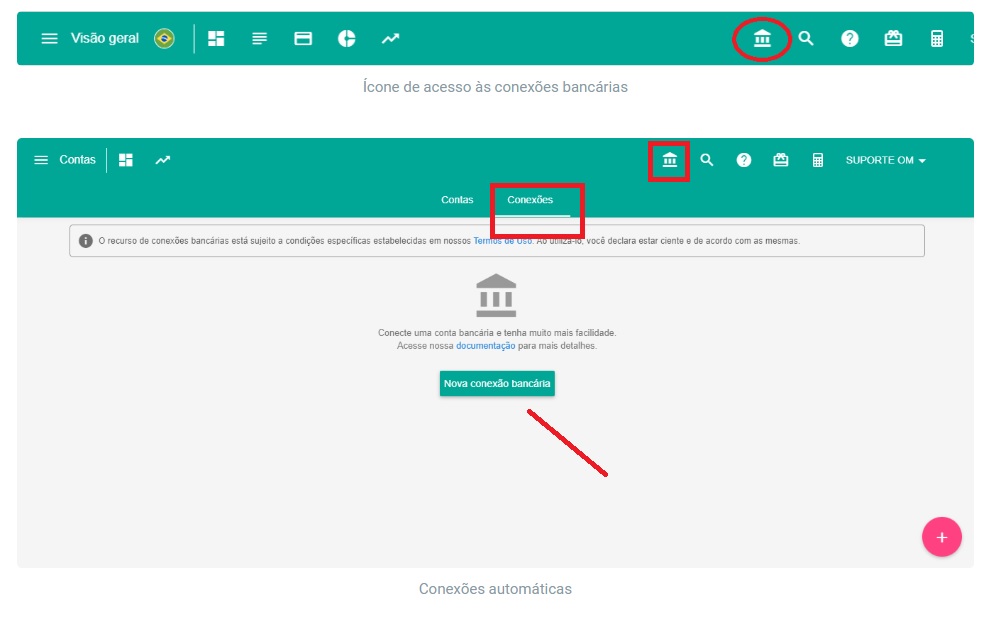Expand the SUPORTE OM user dropdown
1002x623 pixels.
point(885,160)
